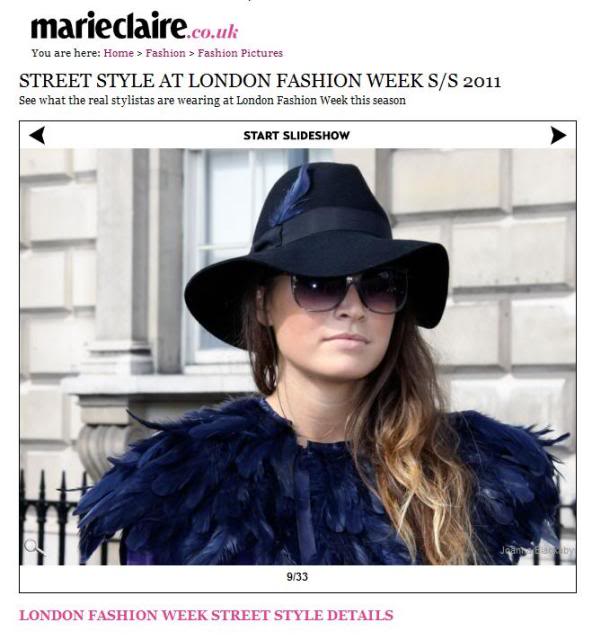Open the marieclaire logo homepage

coord(109,27)
